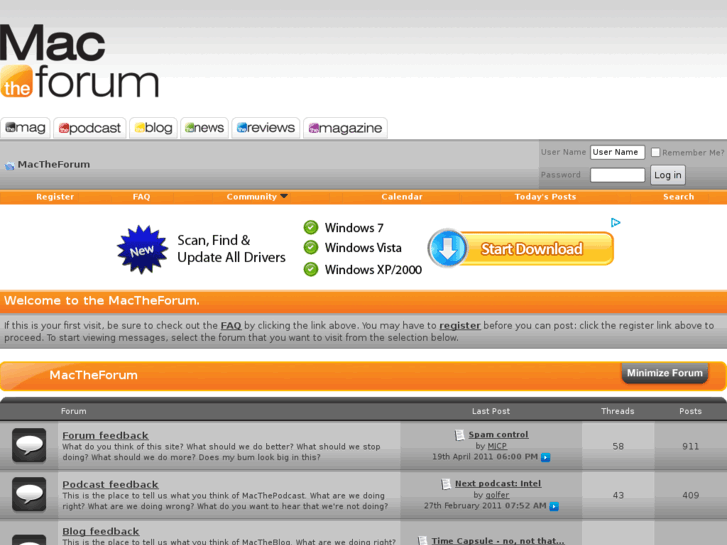Click the Posts column header
Screen dimensions: 727x545
(x=690, y=411)
